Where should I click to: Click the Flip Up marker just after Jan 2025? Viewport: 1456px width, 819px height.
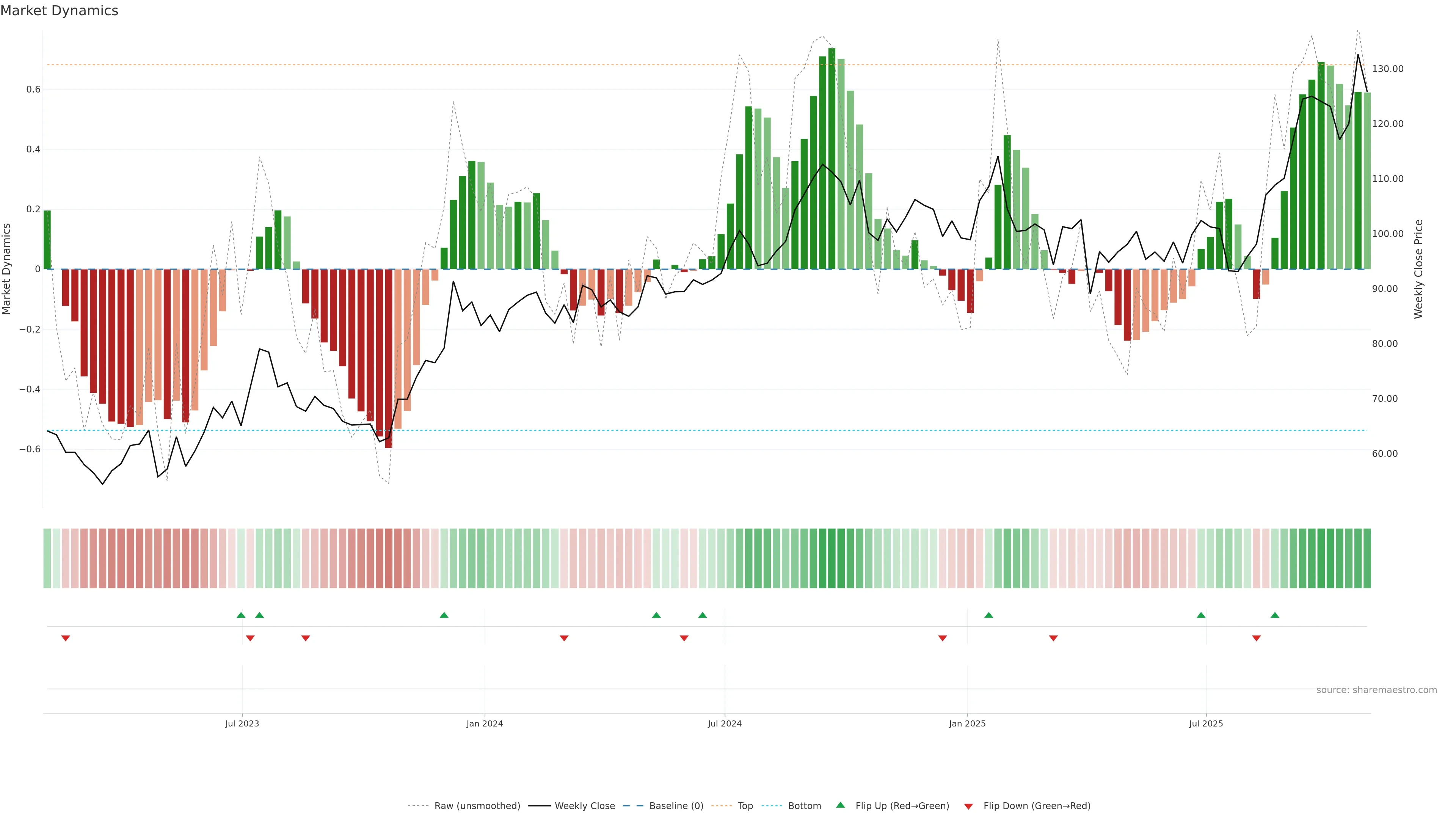point(988,615)
